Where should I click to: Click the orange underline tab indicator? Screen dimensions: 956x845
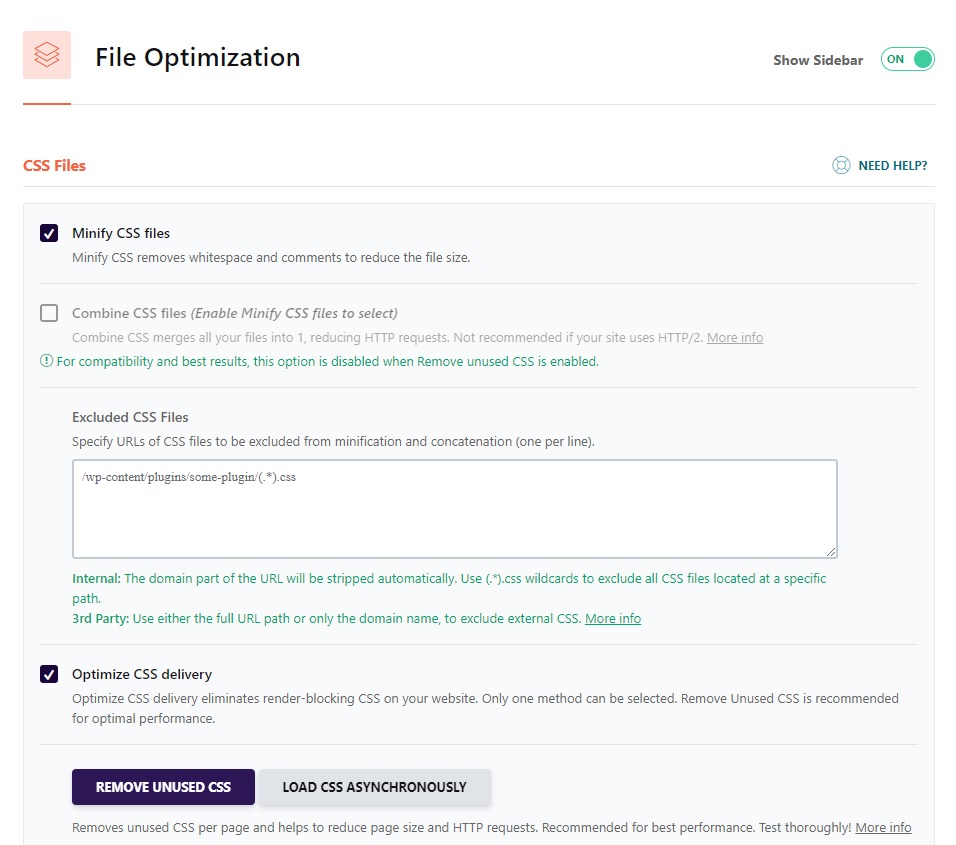click(47, 103)
